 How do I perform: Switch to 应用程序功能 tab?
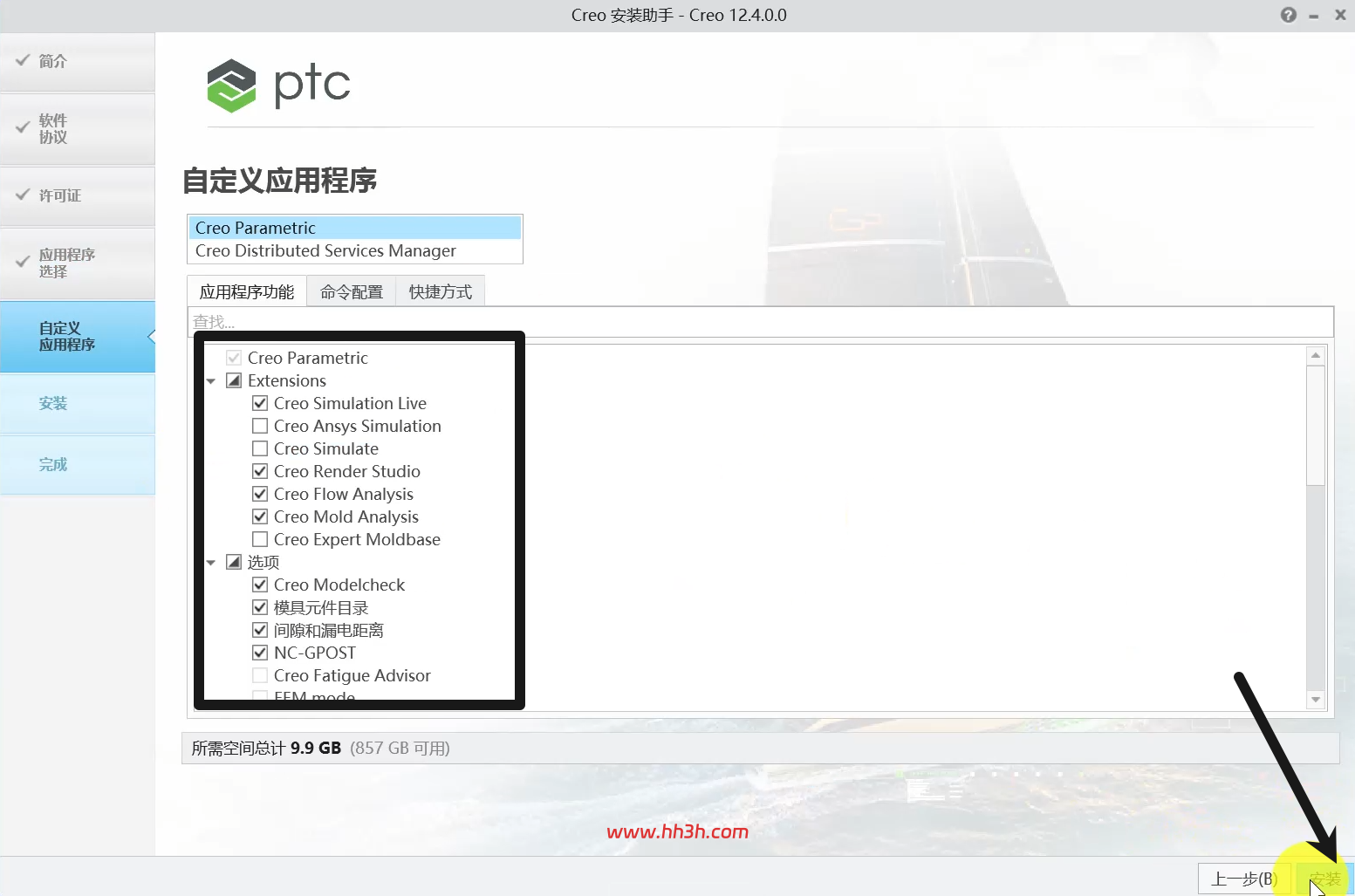coord(247,291)
